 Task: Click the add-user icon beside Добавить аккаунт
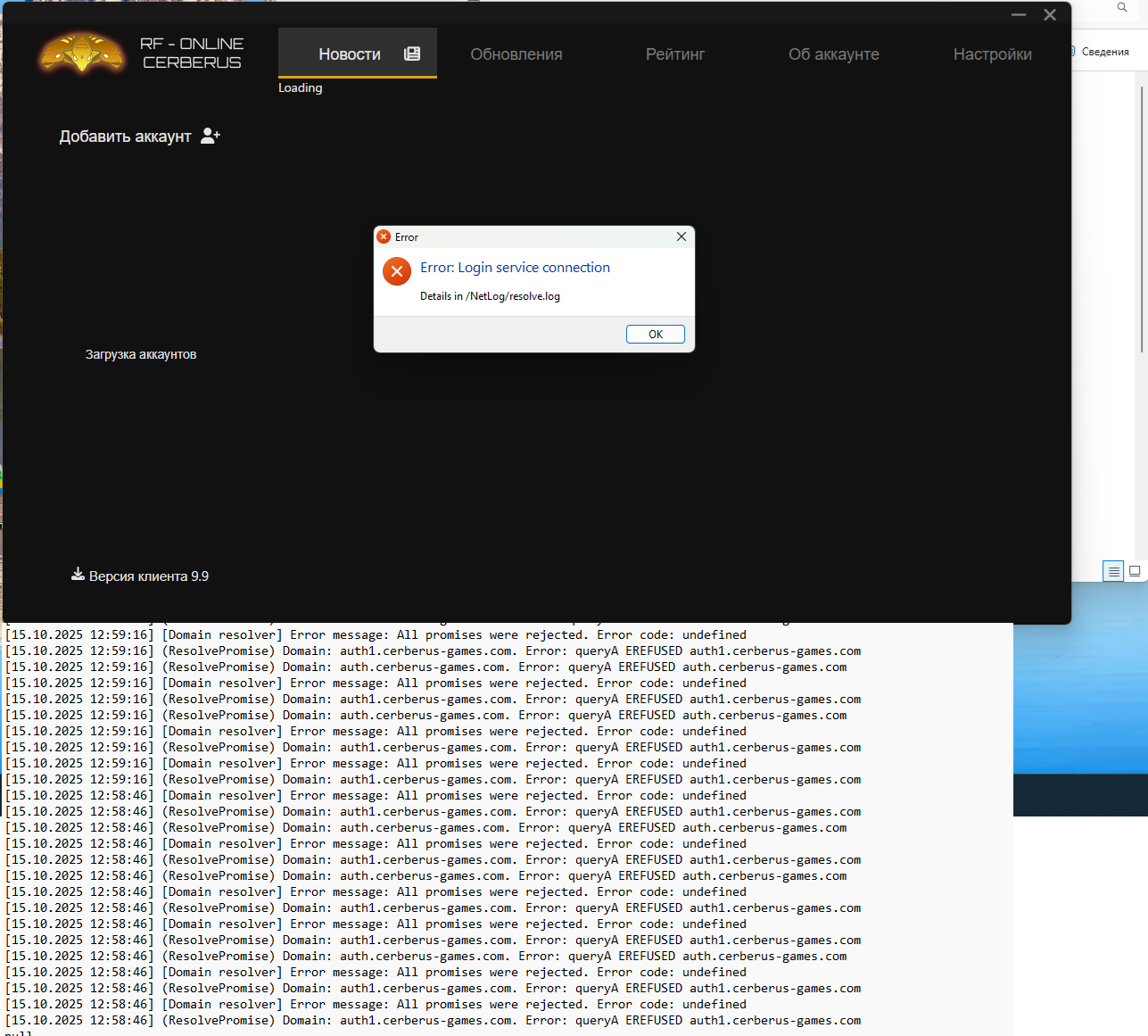pyautogui.click(x=210, y=136)
